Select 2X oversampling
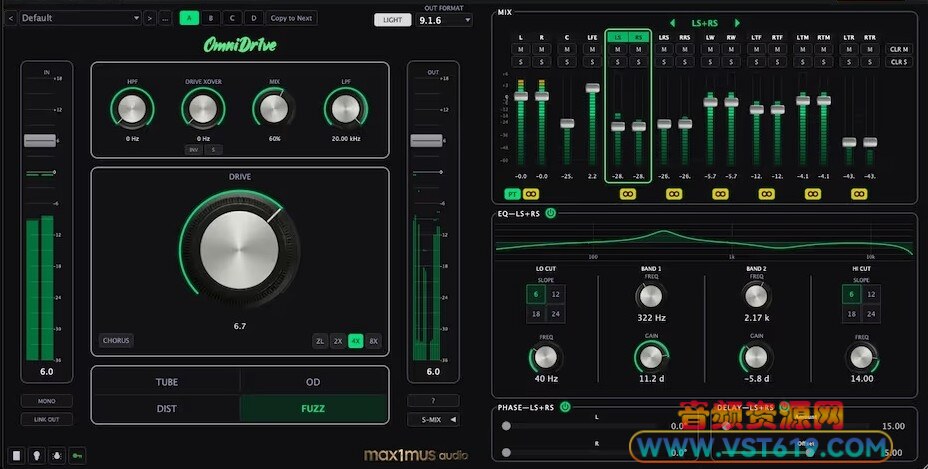Screen dimensions: 928x469 (x=337, y=341)
